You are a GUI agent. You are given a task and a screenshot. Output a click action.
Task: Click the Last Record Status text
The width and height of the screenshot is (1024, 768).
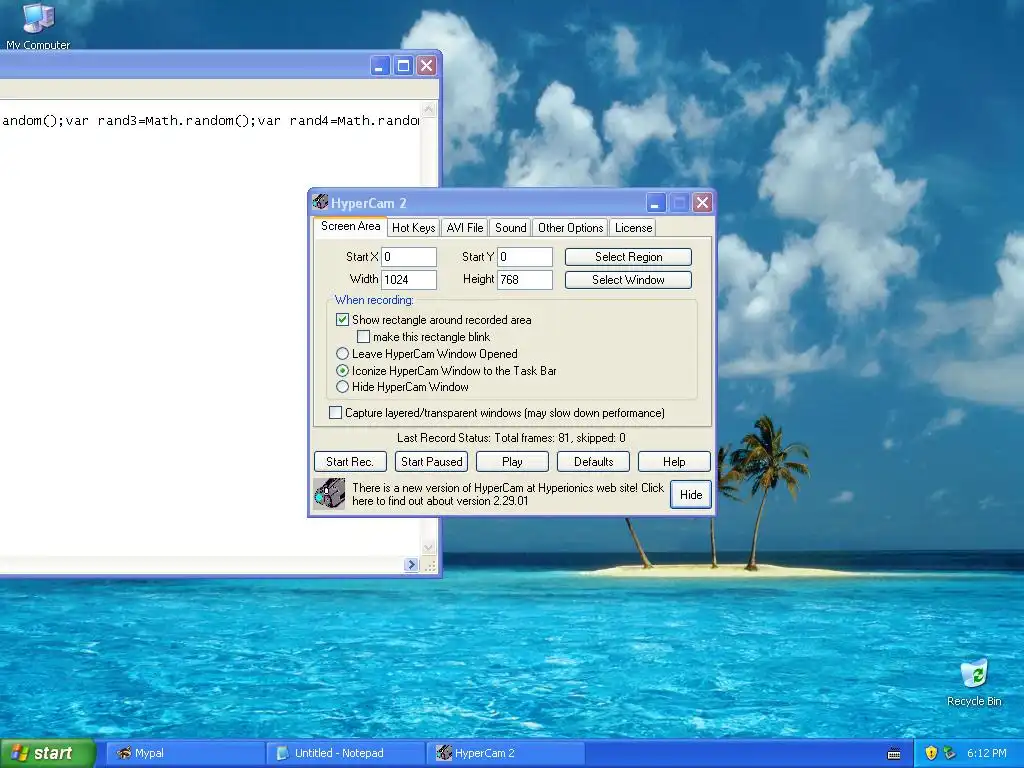[x=511, y=438]
